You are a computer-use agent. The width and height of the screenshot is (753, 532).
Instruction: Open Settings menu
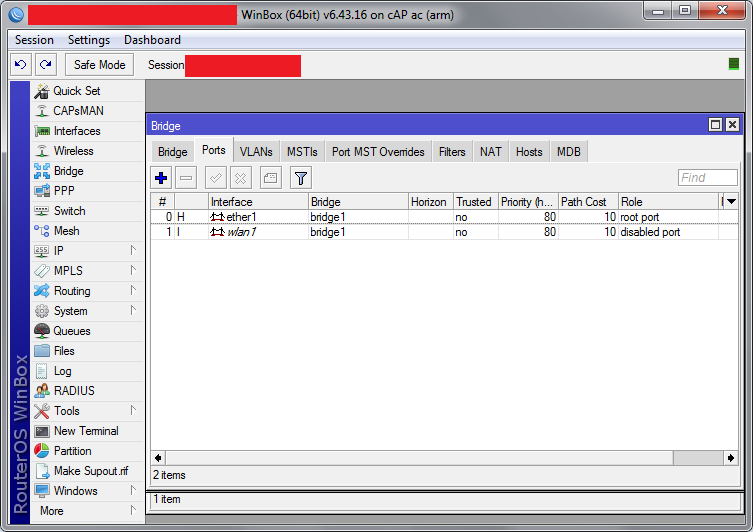pos(89,40)
